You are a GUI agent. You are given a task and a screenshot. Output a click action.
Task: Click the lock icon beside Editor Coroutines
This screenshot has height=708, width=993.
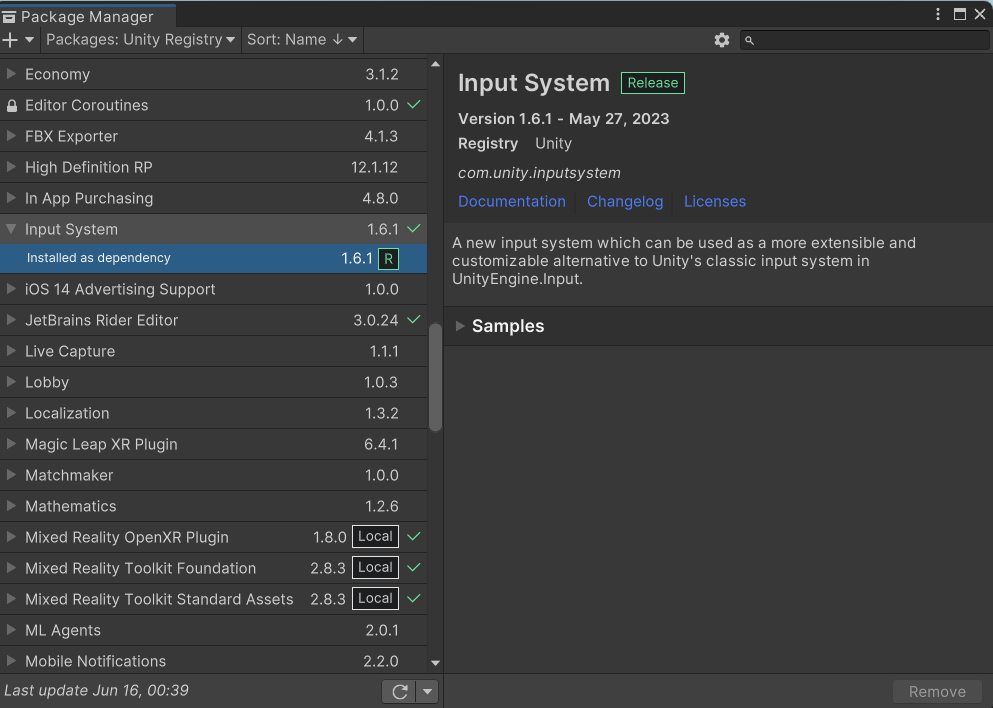click(x=12, y=105)
